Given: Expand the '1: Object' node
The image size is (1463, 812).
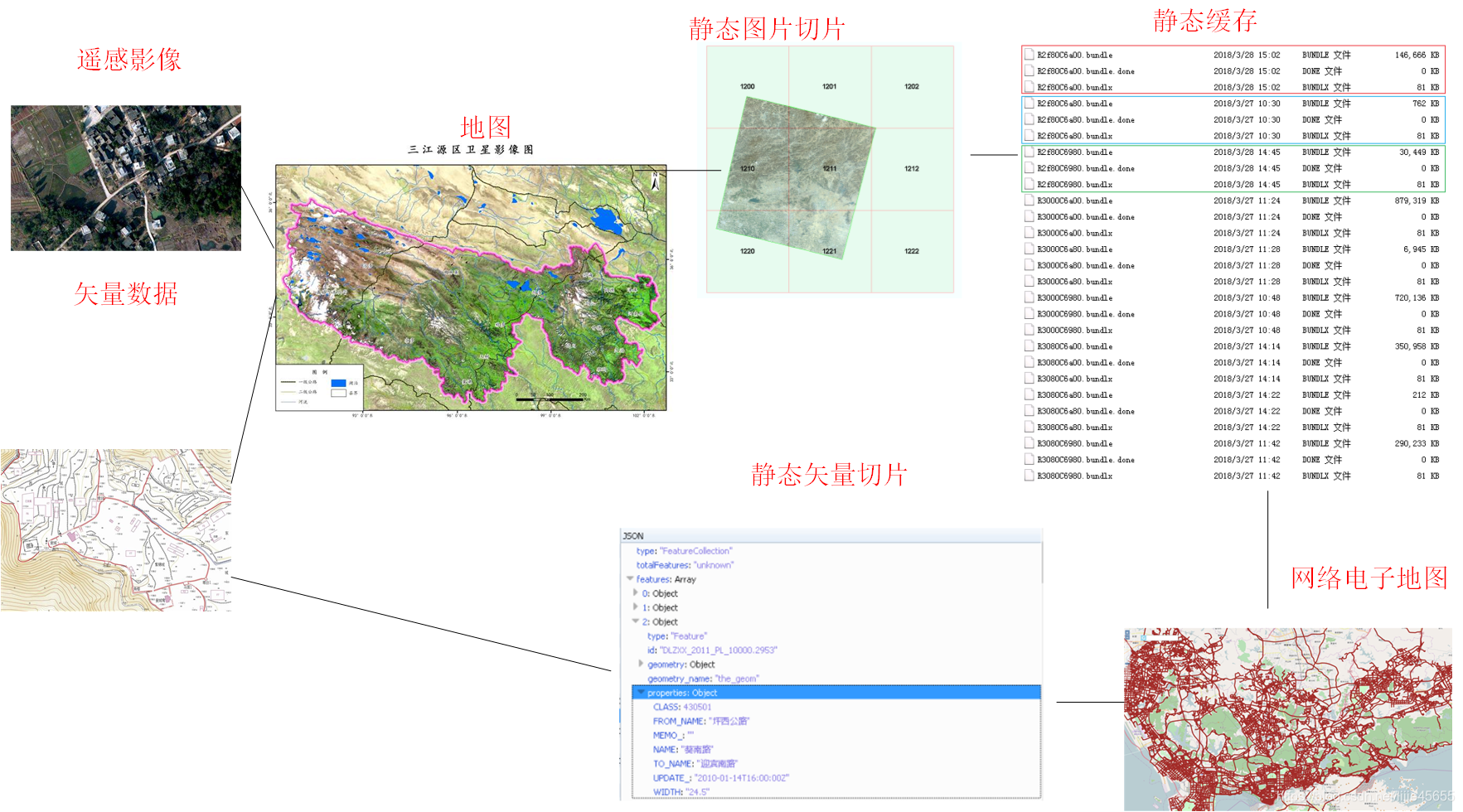Looking at the screenshot, I should pyautogui.click(x=635, y=607).
